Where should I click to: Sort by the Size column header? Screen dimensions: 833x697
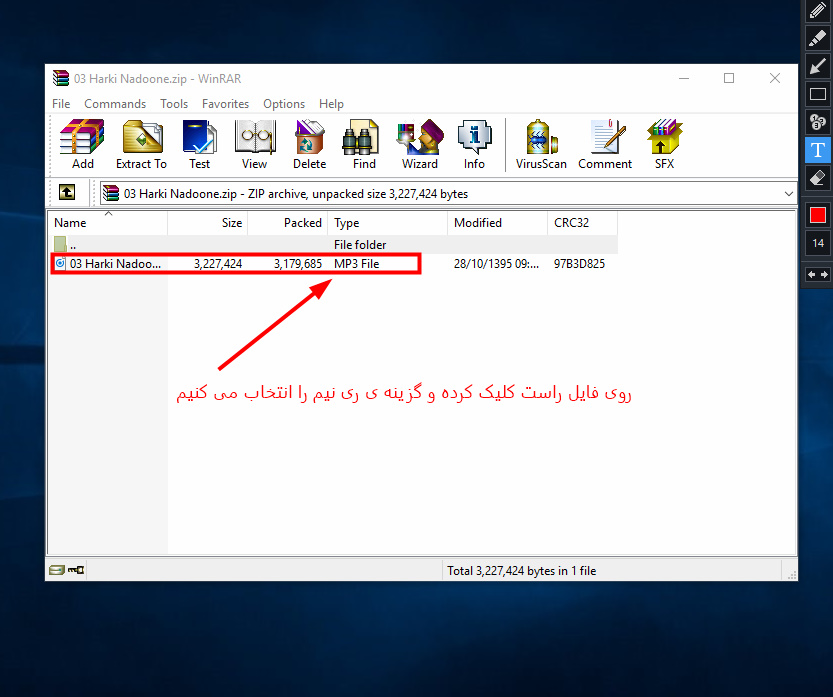coord(208,223)
